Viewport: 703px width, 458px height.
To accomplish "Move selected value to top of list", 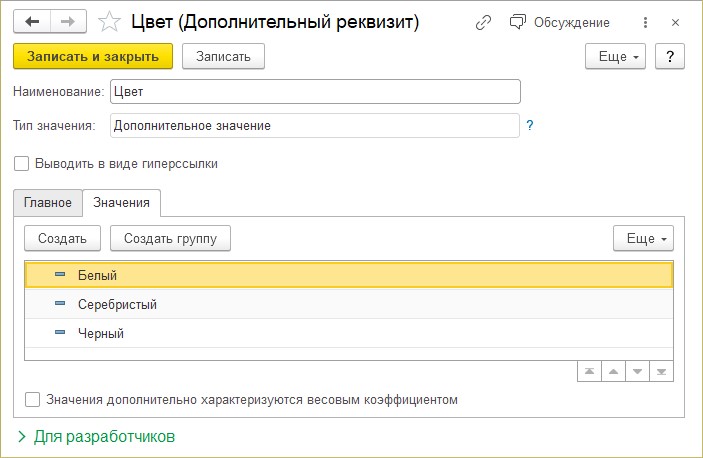I will coord(590,371).
